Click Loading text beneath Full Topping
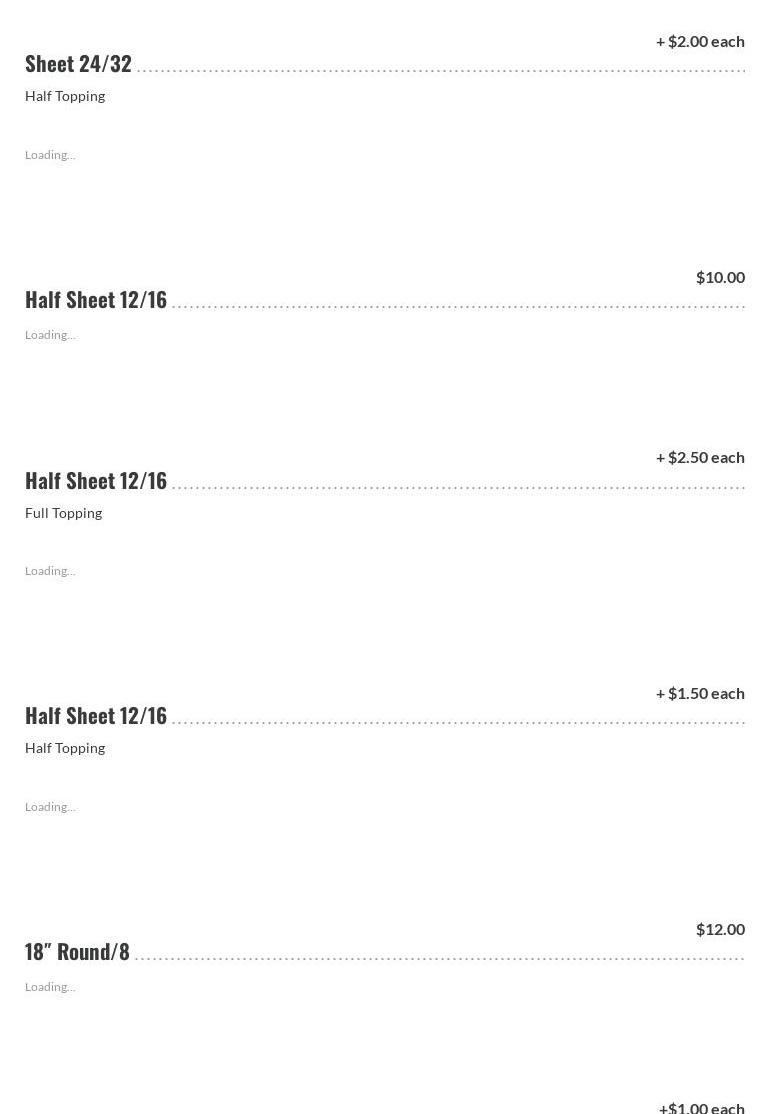The image size is (770, 1114). 50,571
